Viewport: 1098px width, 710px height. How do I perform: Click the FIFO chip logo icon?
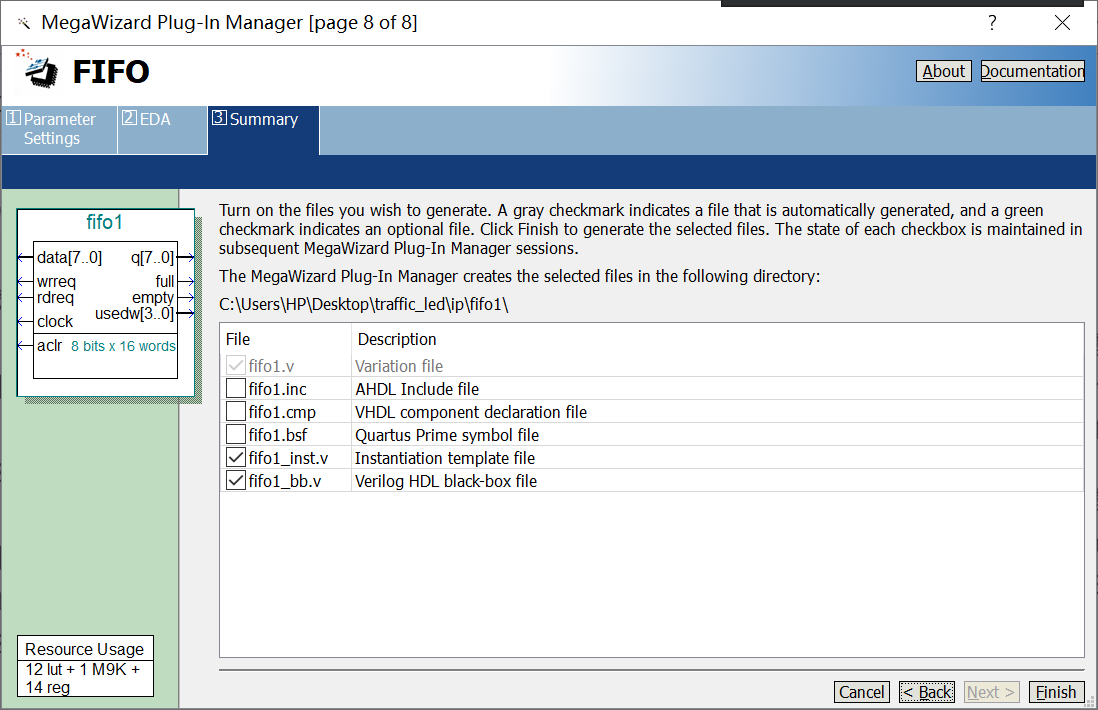[x=39, y=69]
